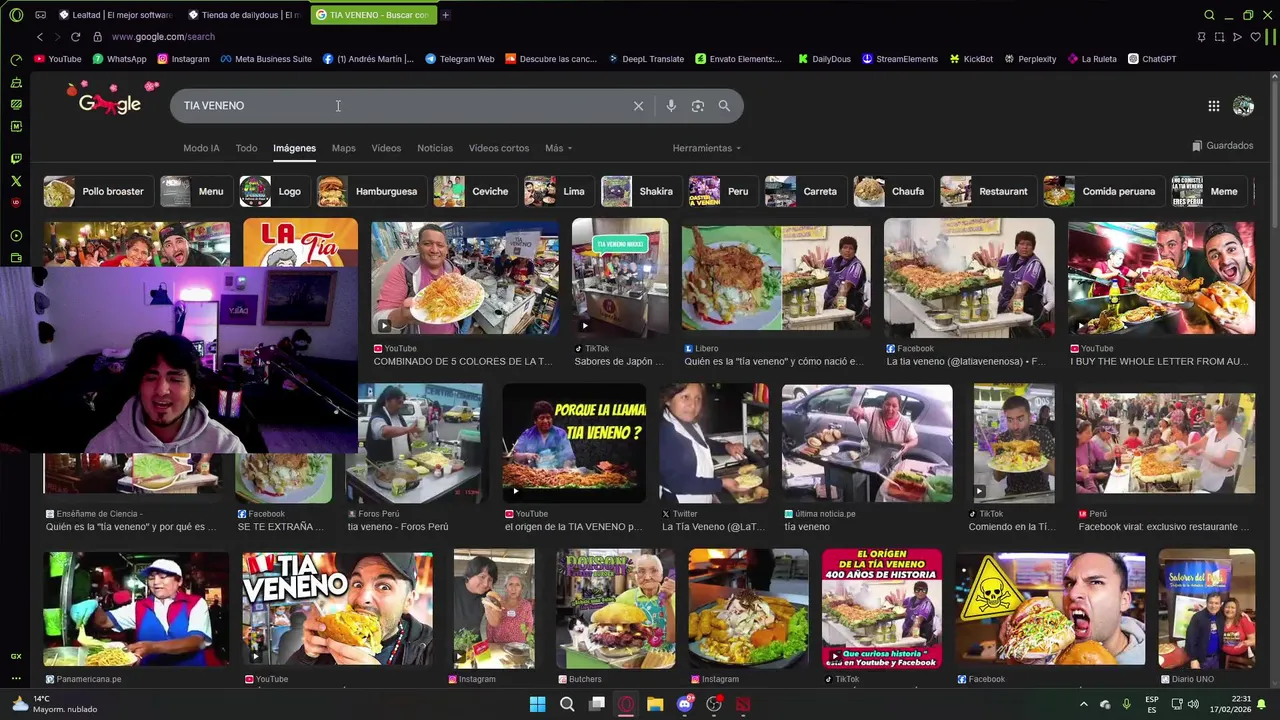Switch to Tienda de dailydous tab

tap(245, 15)
